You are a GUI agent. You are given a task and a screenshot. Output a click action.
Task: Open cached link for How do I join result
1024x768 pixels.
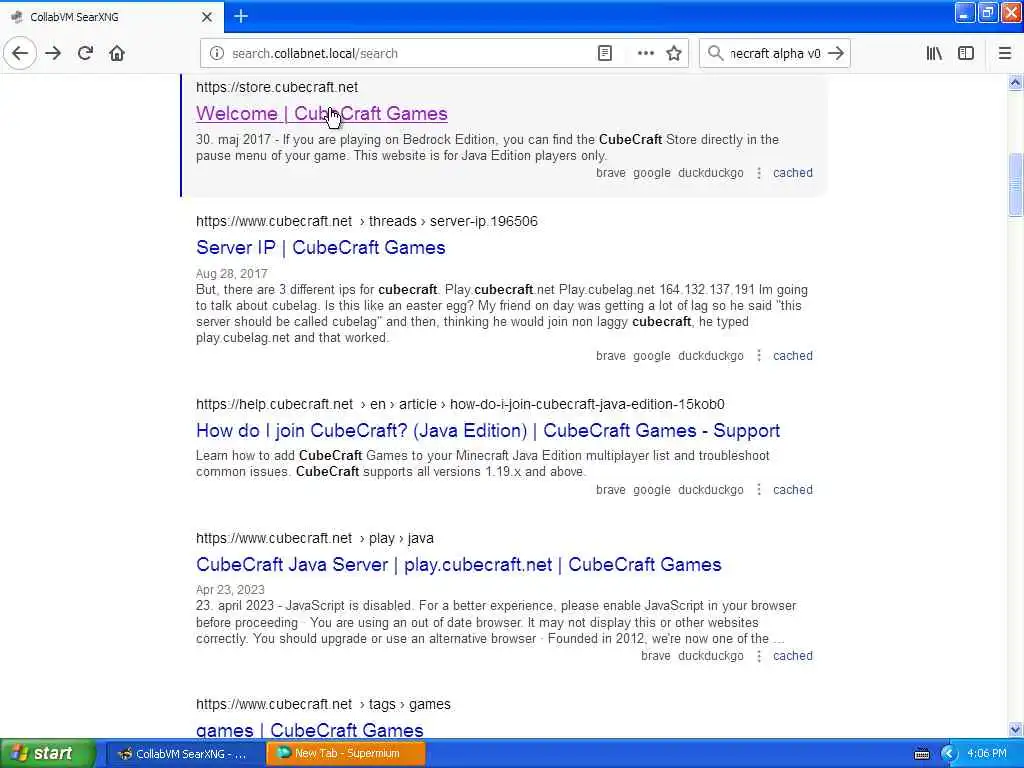coord(793,490)
